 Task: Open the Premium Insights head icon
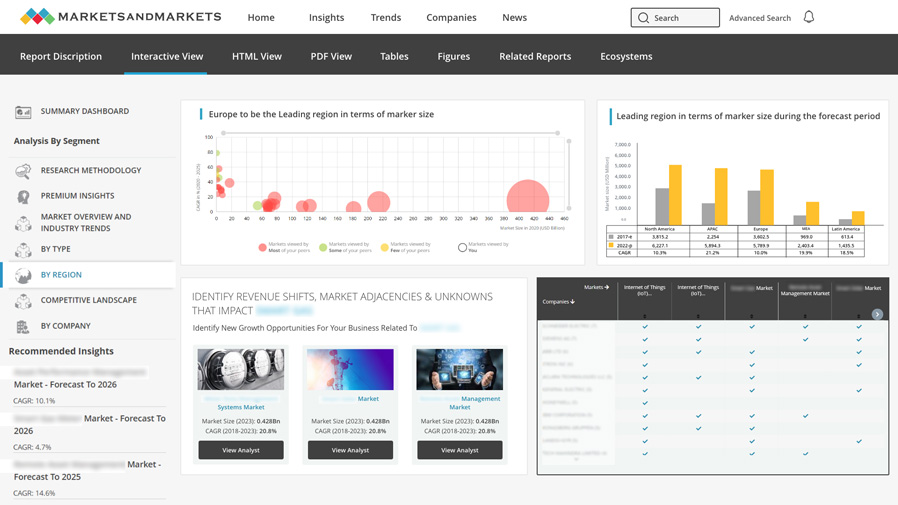[x=23, y=197]
